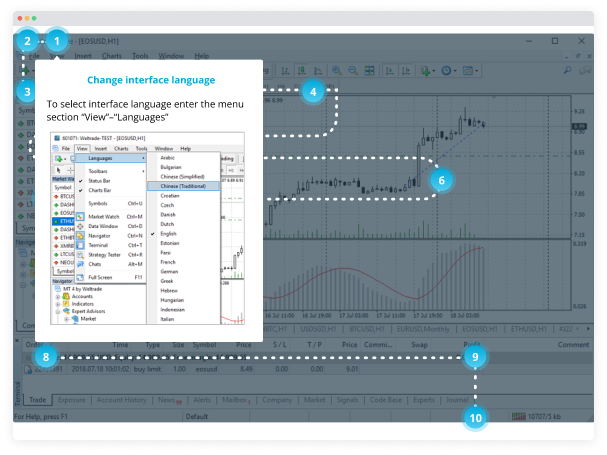Click the add indicators icon
The height and width of the screenshot is (455, 607).
tap(425, 70)
